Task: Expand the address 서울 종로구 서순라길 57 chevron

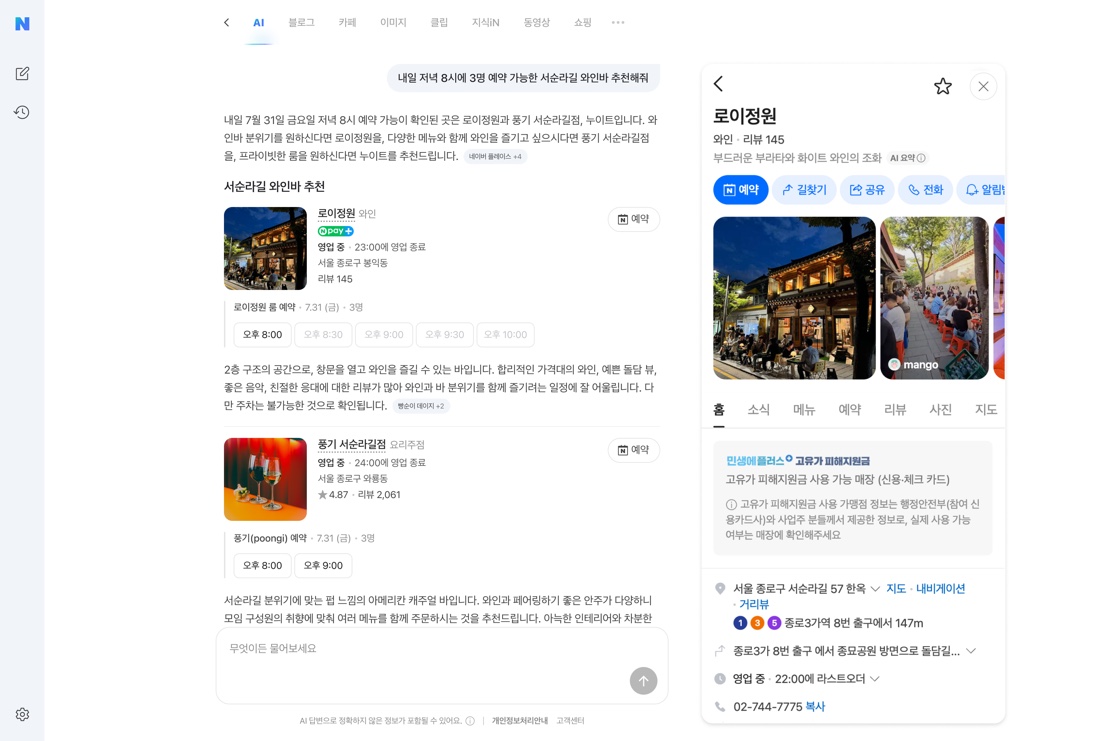Action: click(875, 589)
